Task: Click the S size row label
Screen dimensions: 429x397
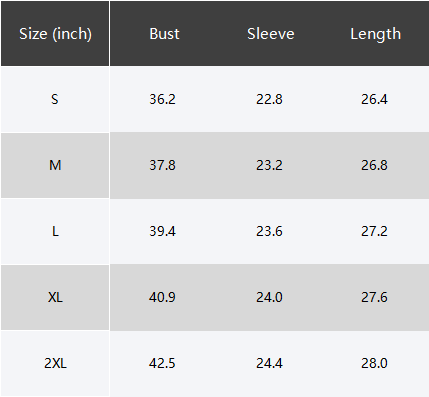Action: click(x=55, y=99)
